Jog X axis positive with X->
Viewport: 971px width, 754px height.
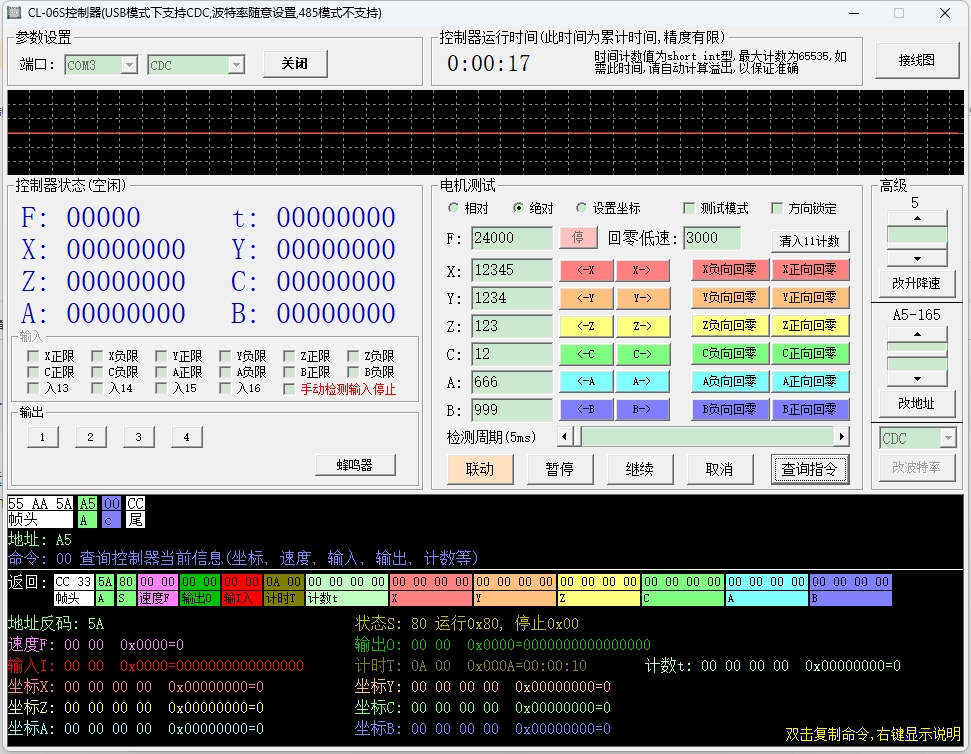tap(642, 270)
